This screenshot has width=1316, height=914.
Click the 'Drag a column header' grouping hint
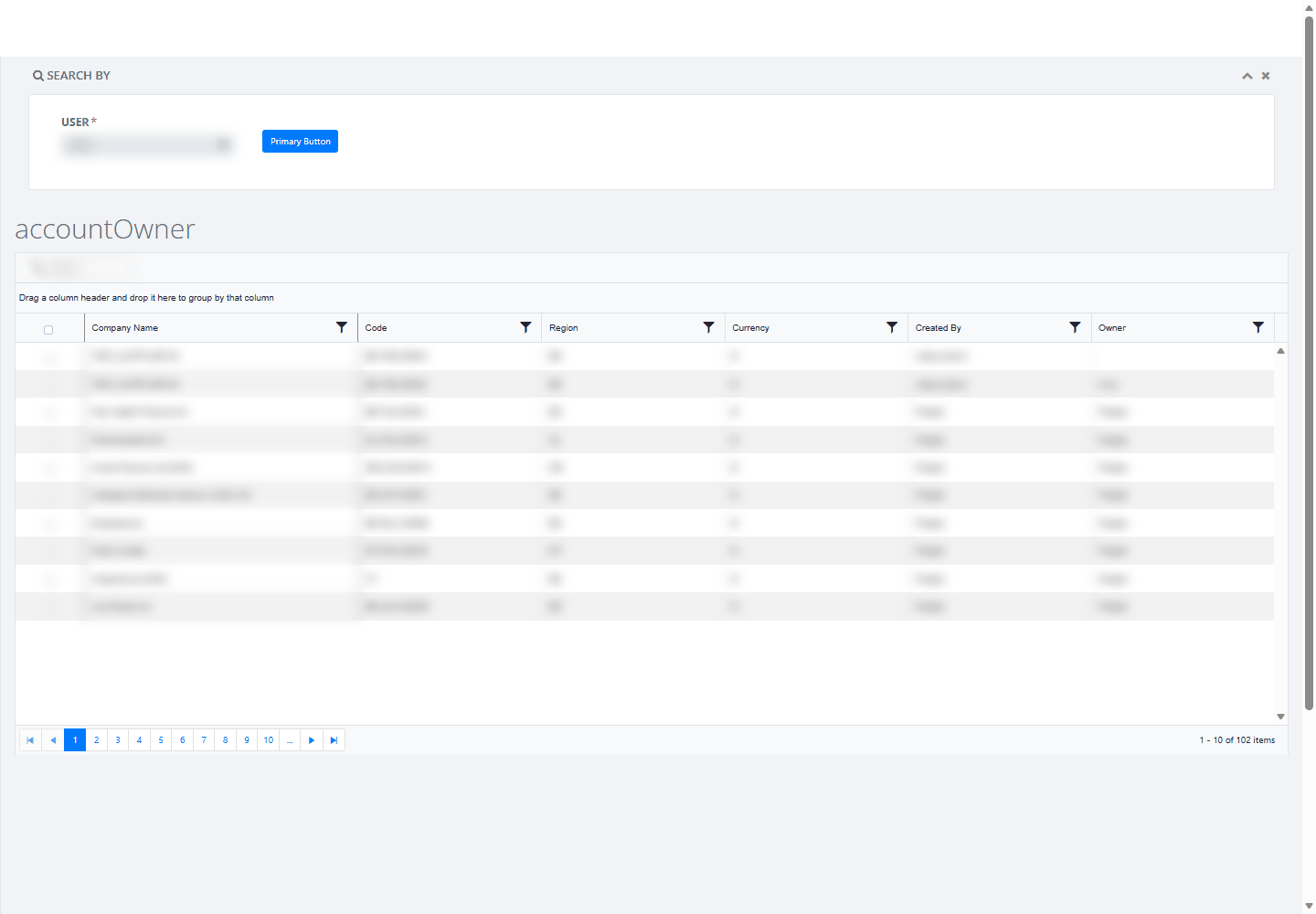click(x=146, y=298)
